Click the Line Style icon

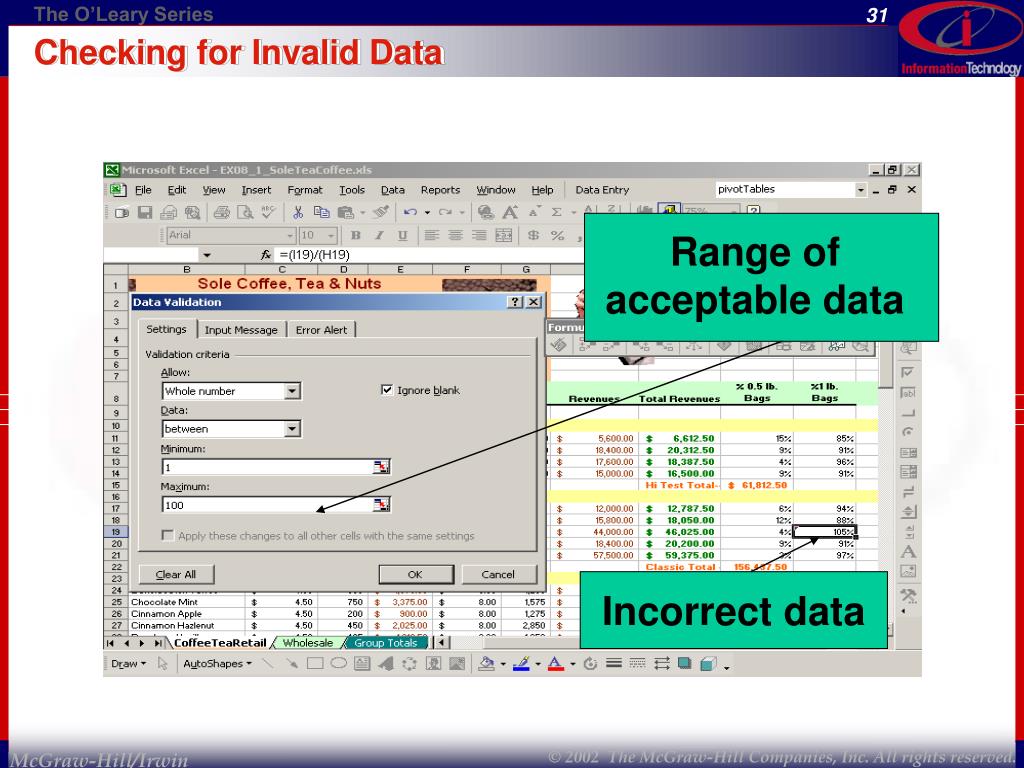coord(613,664)
